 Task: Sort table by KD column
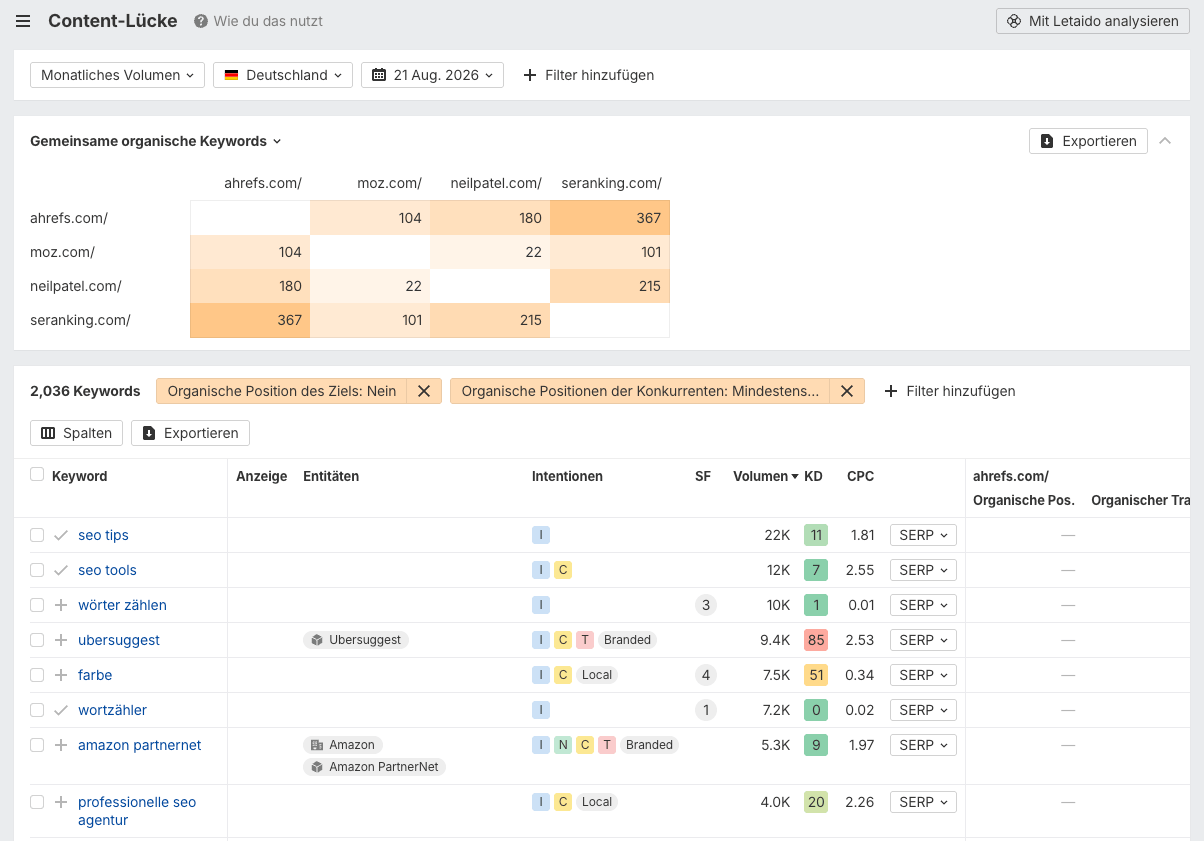(x=813, y=476)
